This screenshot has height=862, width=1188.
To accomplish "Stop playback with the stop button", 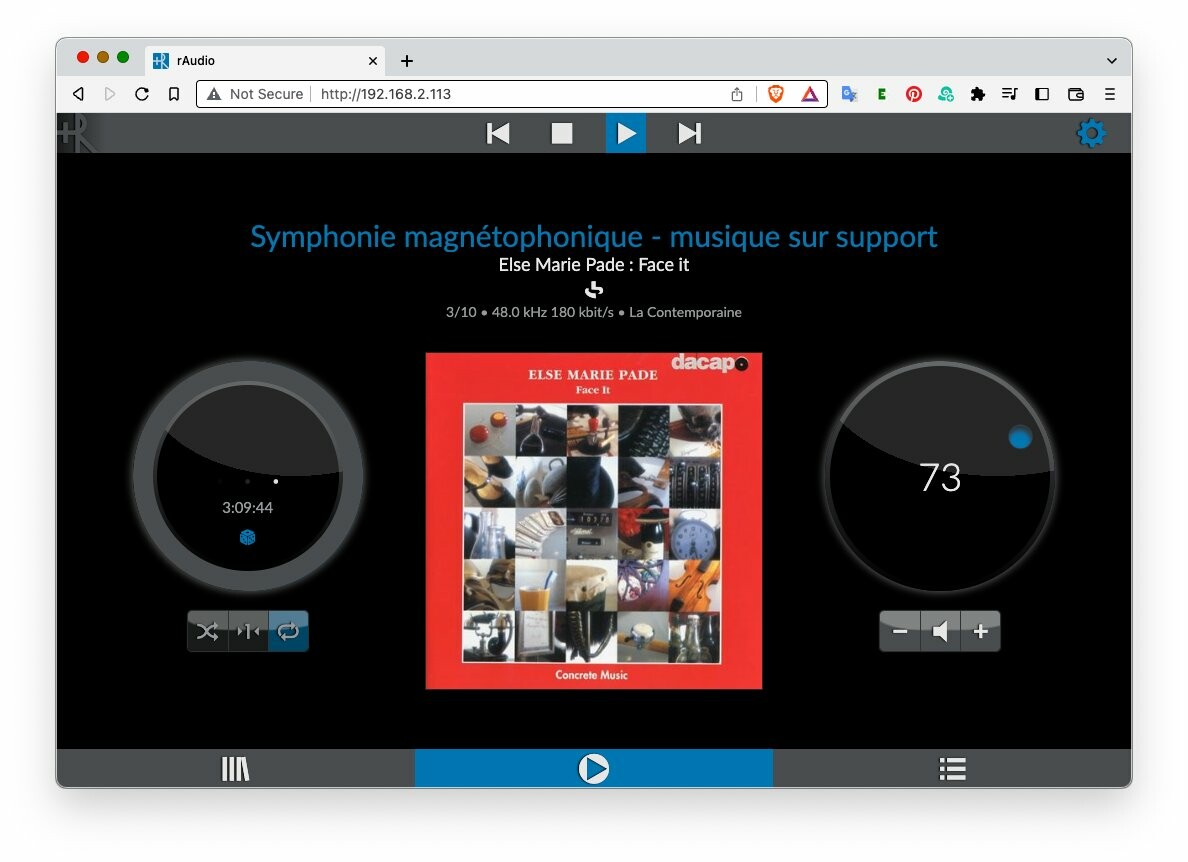I will coord(562,133).
